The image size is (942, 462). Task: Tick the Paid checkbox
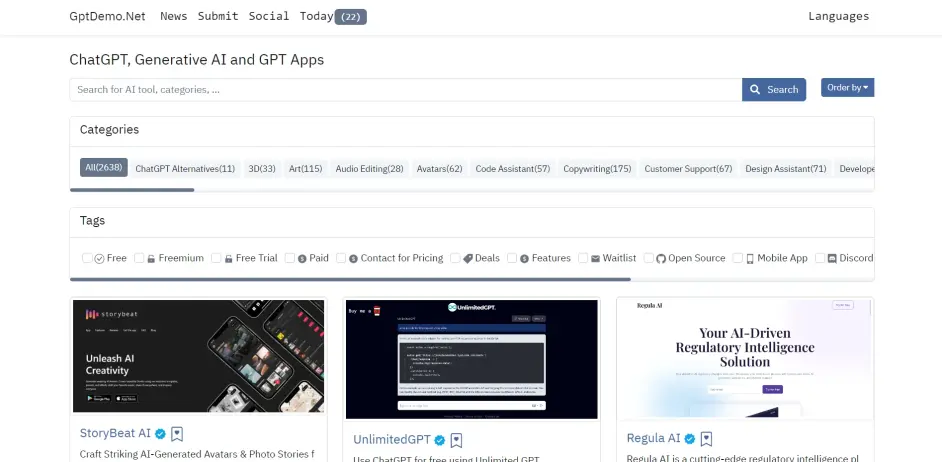290,258
